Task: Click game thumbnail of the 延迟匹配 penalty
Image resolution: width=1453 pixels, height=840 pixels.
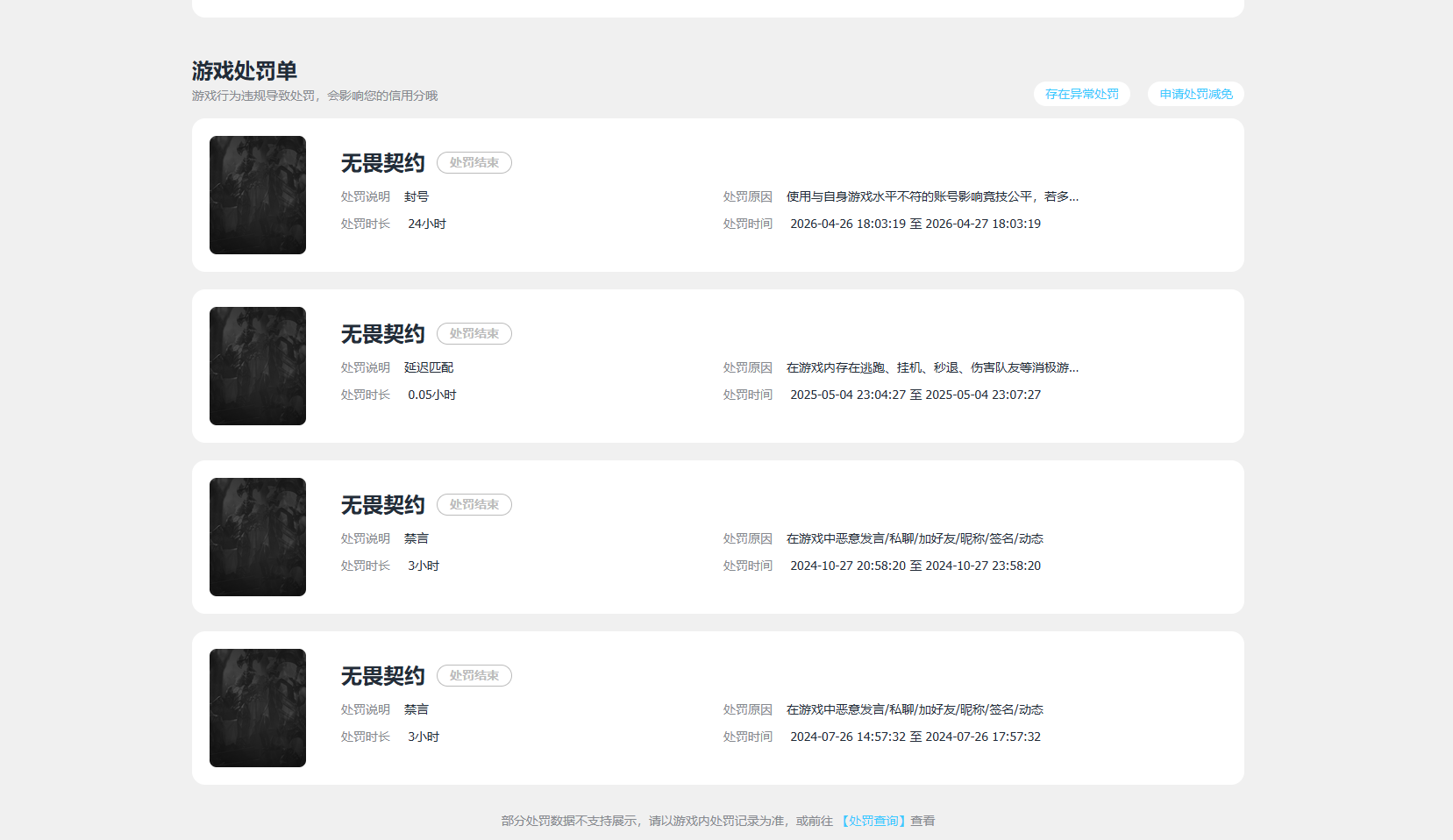Action: (258, 366)
